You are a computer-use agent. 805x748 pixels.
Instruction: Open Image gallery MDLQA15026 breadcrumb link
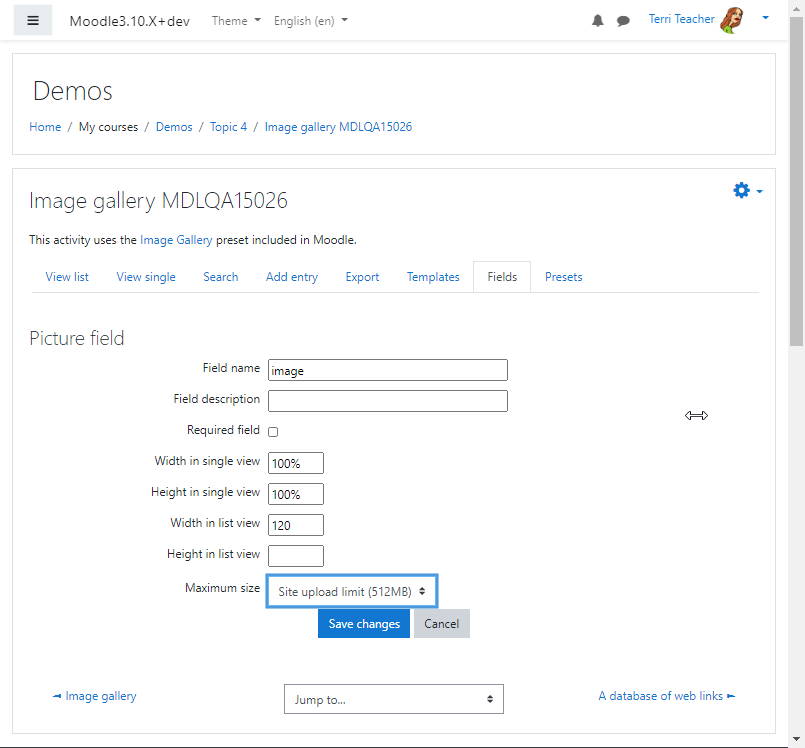[x=338, y=127]
